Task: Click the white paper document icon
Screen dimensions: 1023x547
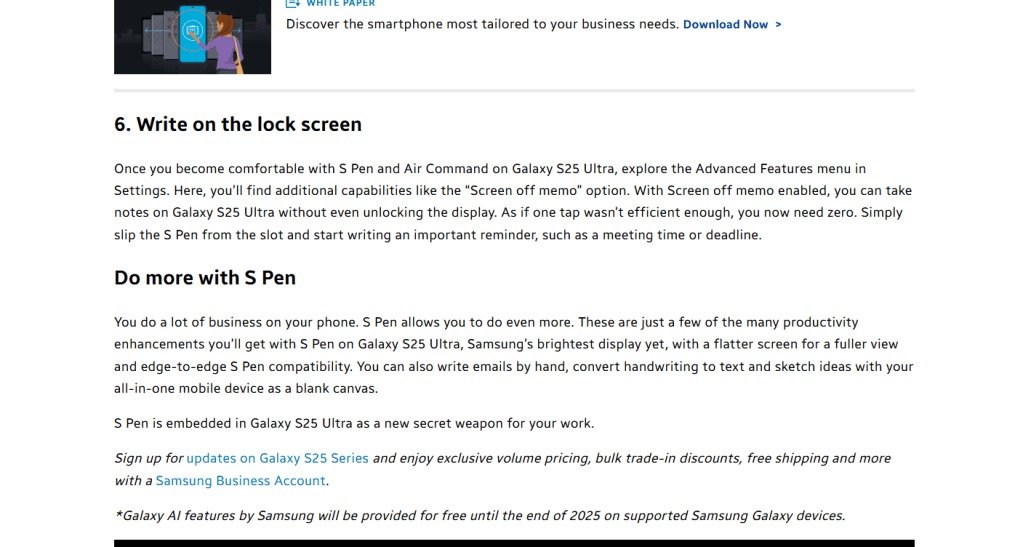Action: pos(293,3)
